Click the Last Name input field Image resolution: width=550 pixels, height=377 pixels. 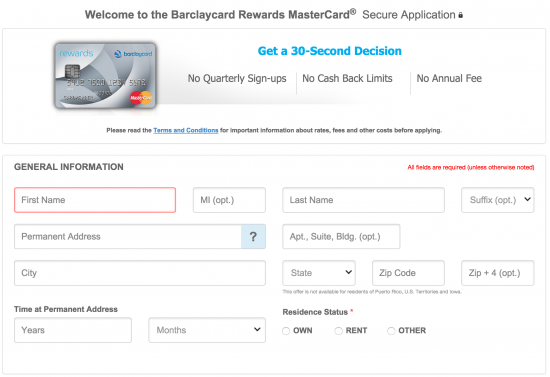click(363, 200)
